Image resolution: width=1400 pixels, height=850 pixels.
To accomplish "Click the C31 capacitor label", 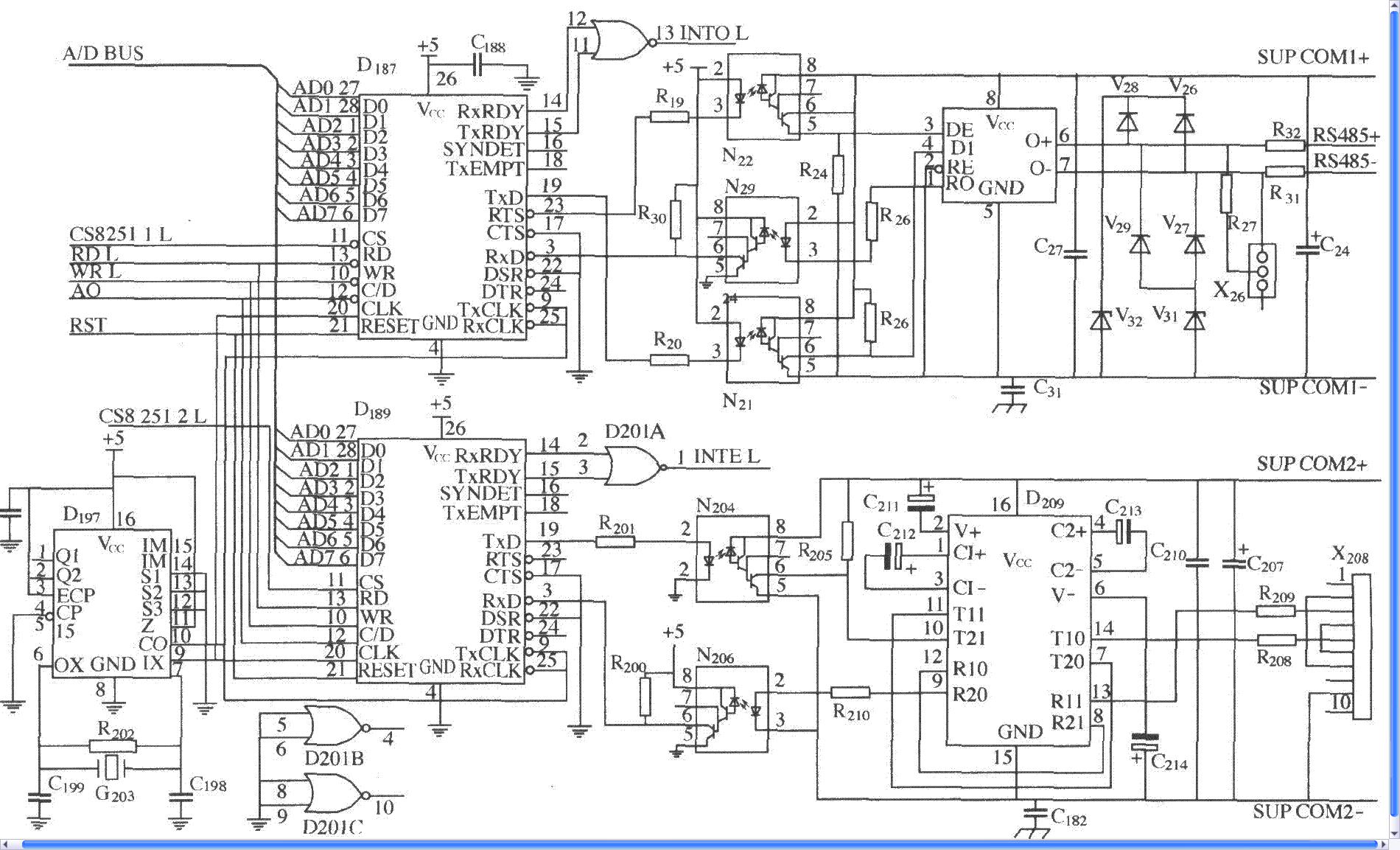I will (1048, 387).
